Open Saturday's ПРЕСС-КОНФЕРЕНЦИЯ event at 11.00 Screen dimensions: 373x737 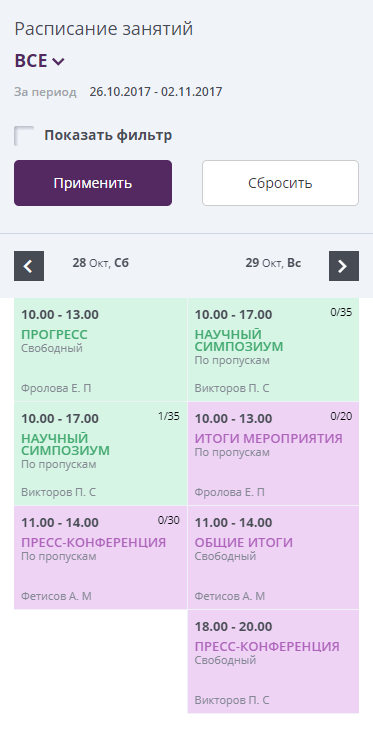[101, 557]
